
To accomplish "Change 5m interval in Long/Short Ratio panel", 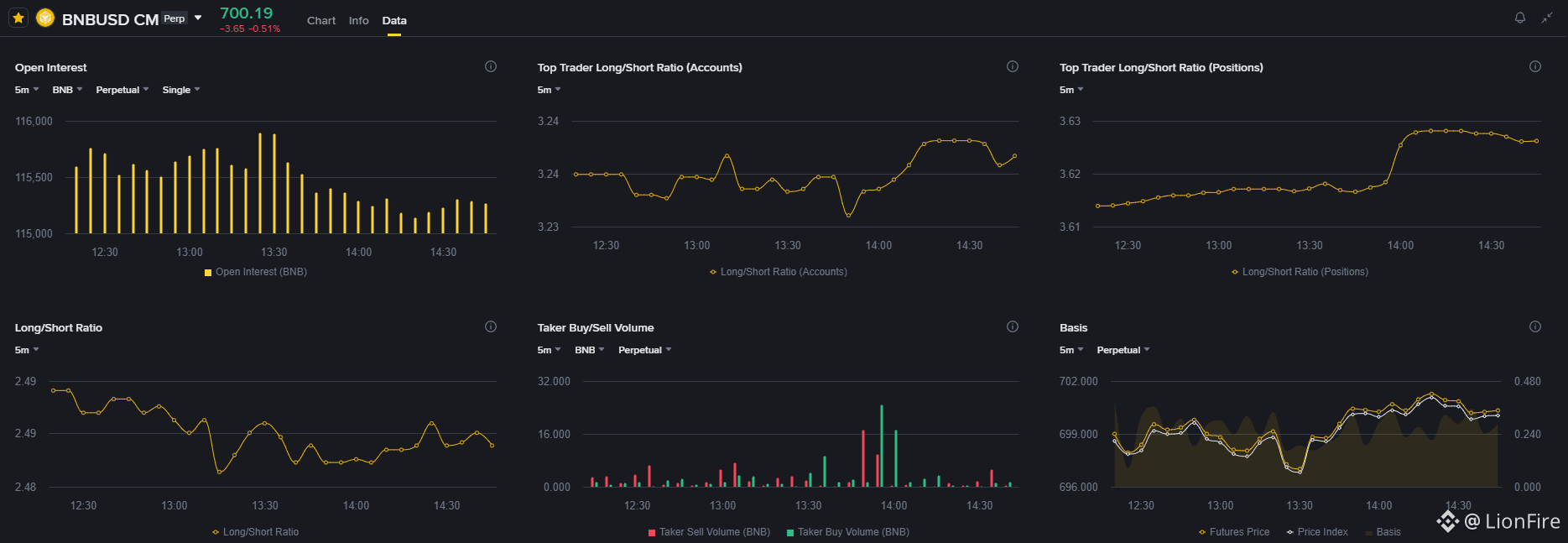I will (x=27, y=350).
